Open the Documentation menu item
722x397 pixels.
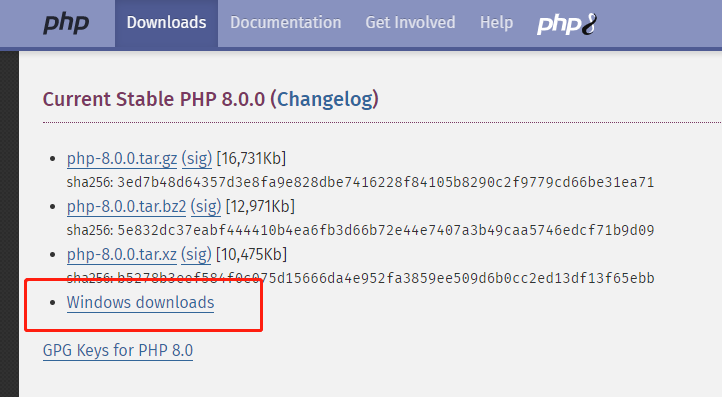[285, 23]
